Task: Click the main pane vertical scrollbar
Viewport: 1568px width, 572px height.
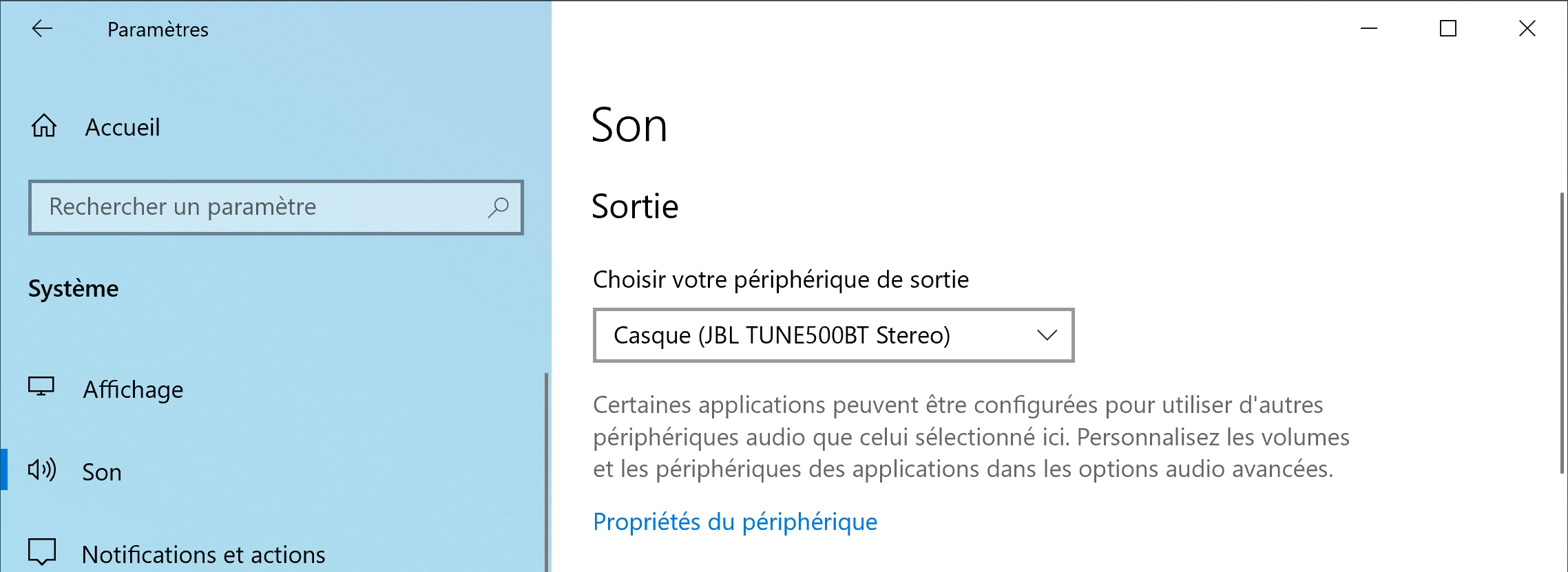Action: point(1562,333)
